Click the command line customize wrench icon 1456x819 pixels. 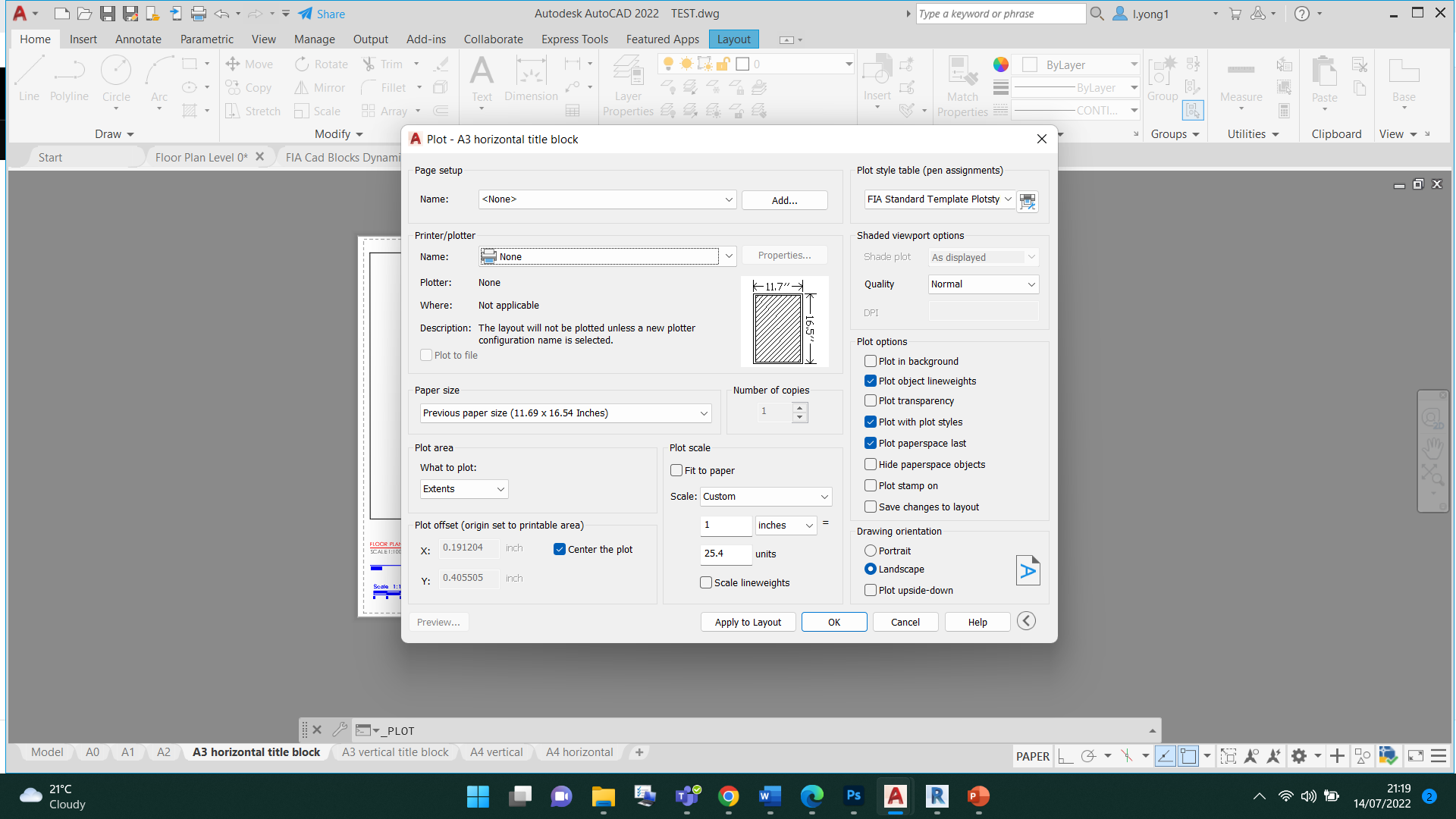tap(340, 730)
